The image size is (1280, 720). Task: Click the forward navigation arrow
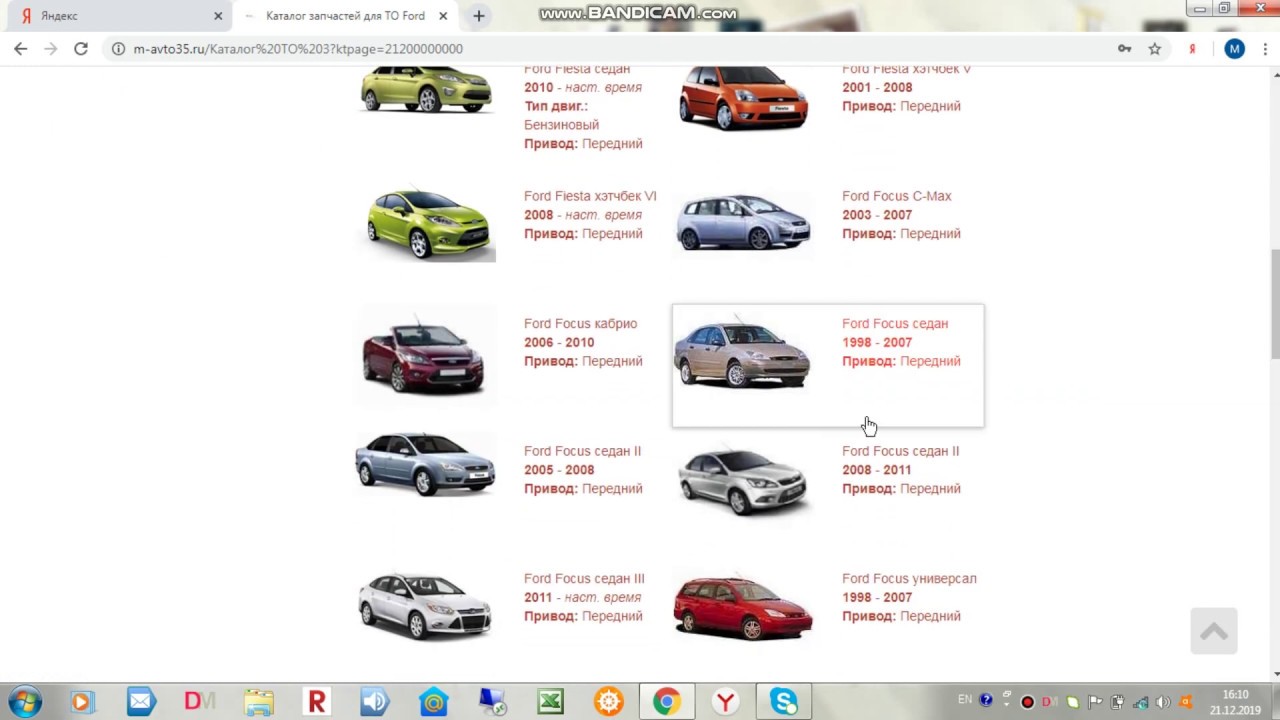click(x=51, y=48)
